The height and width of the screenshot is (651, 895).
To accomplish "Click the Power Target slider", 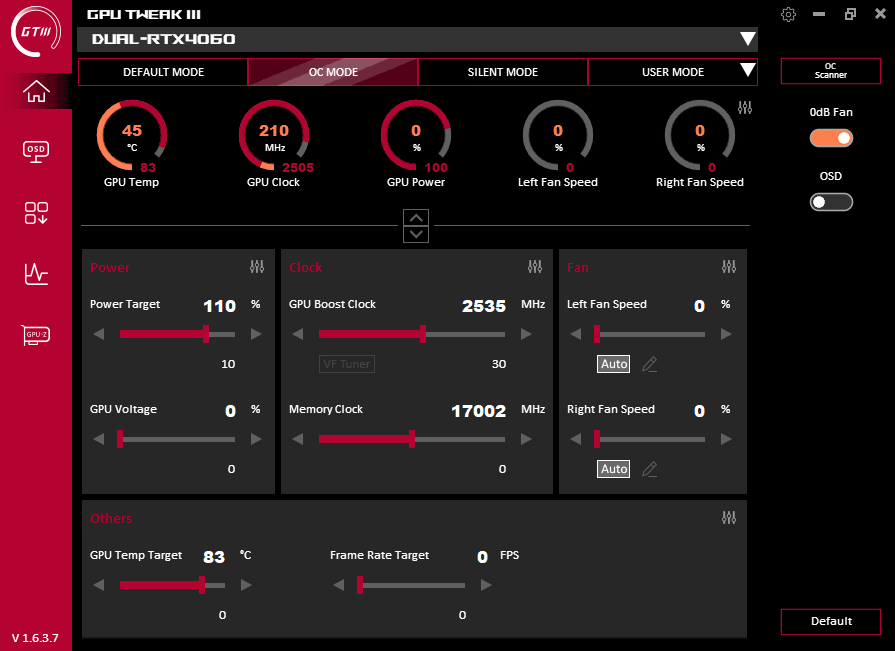I will click(x=178, y=334).
